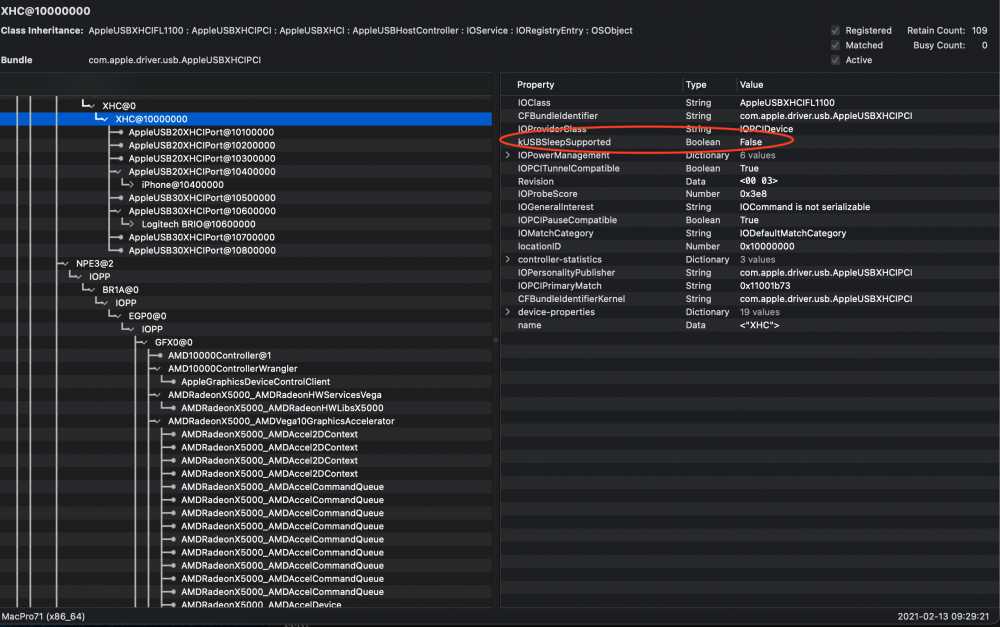Collapse the GFX0@0 node

[x=144, y=343]
